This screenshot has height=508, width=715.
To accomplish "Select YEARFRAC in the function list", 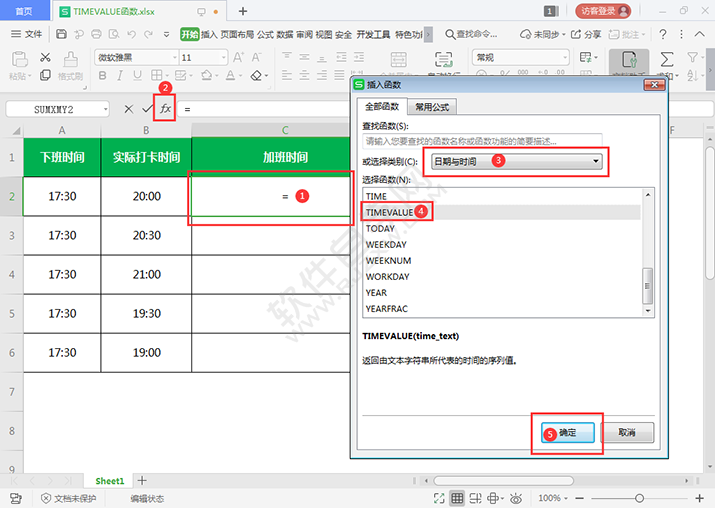I will pos(502,309).
